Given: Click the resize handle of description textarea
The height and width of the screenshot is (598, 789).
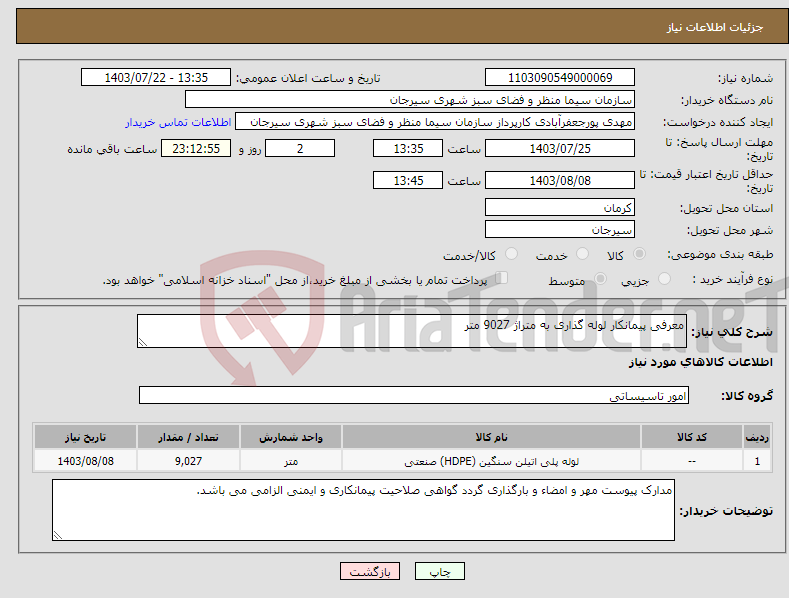Looking at the screenshot, I should click(143, 342).
